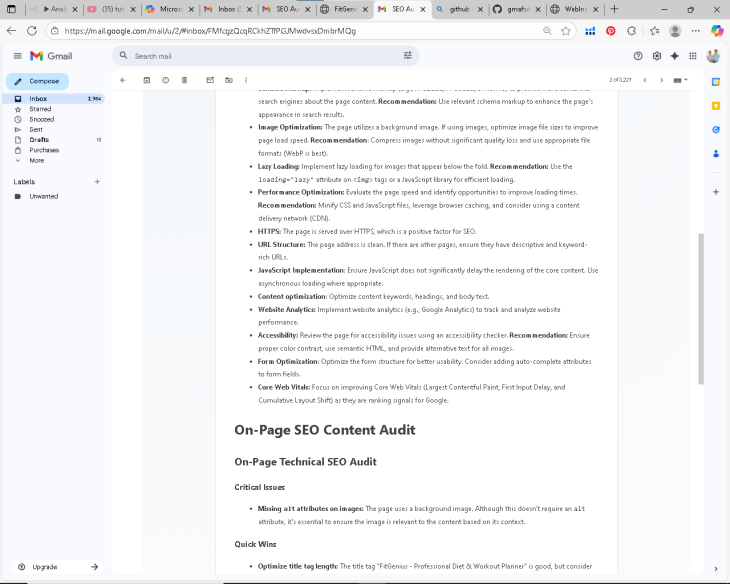Image resolution: width=730 pixels, height=584 pixels.
Task: Open the Google apps grid
Action: coord(693,56)
